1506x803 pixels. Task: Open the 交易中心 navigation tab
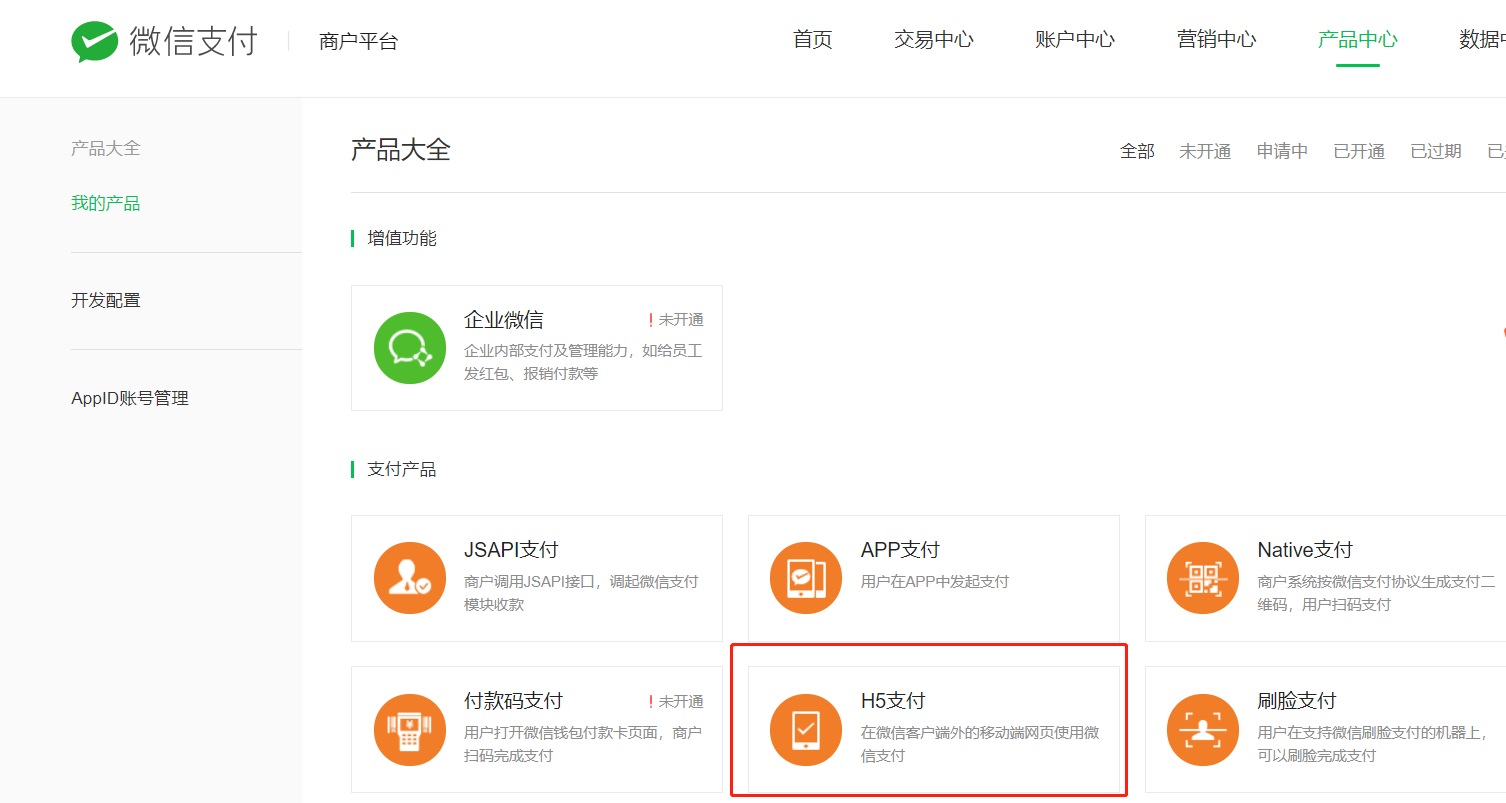pyautogui.click(x=933, y=40)
